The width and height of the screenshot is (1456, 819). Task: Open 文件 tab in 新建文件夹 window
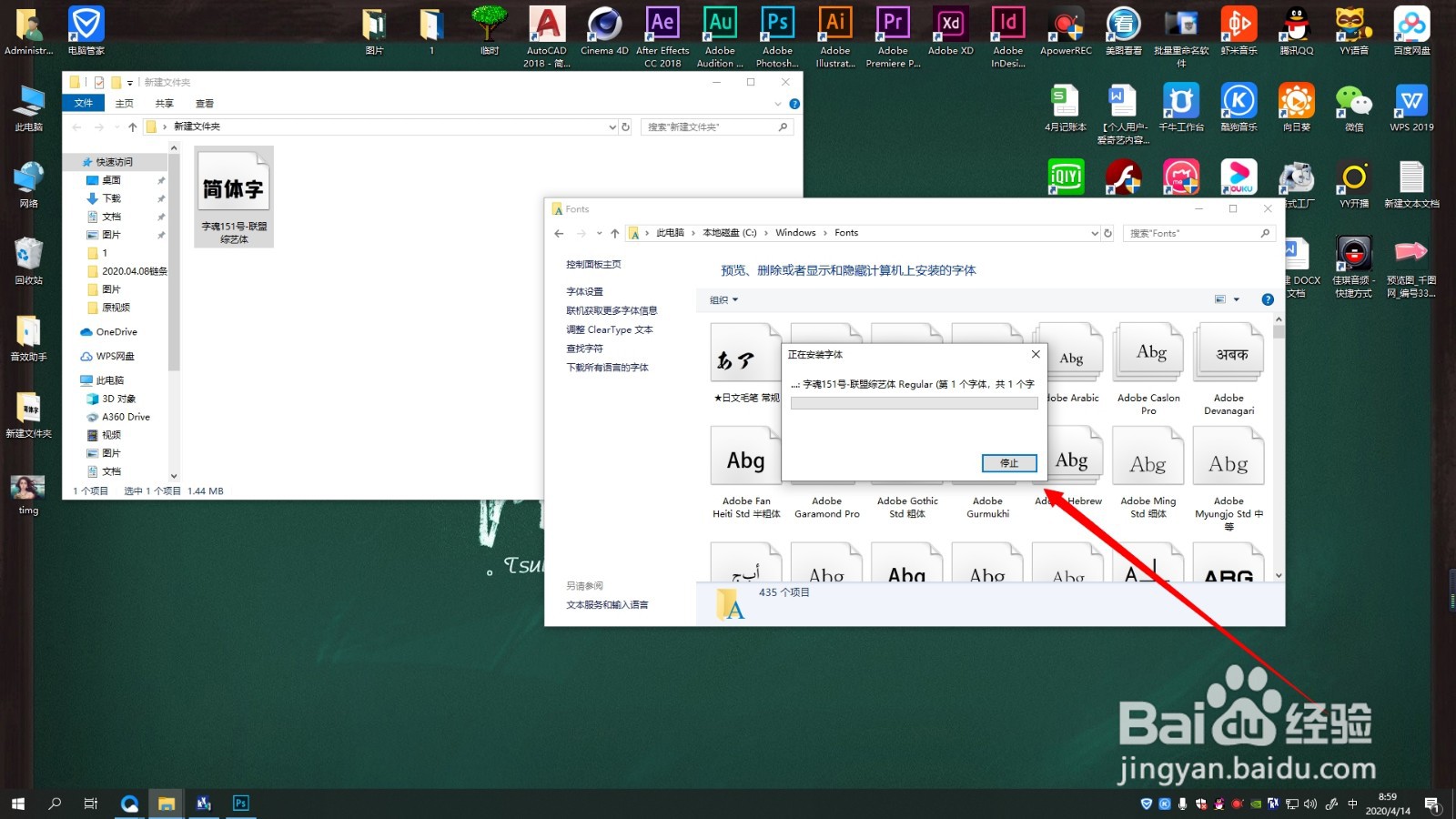coord(84,103)
